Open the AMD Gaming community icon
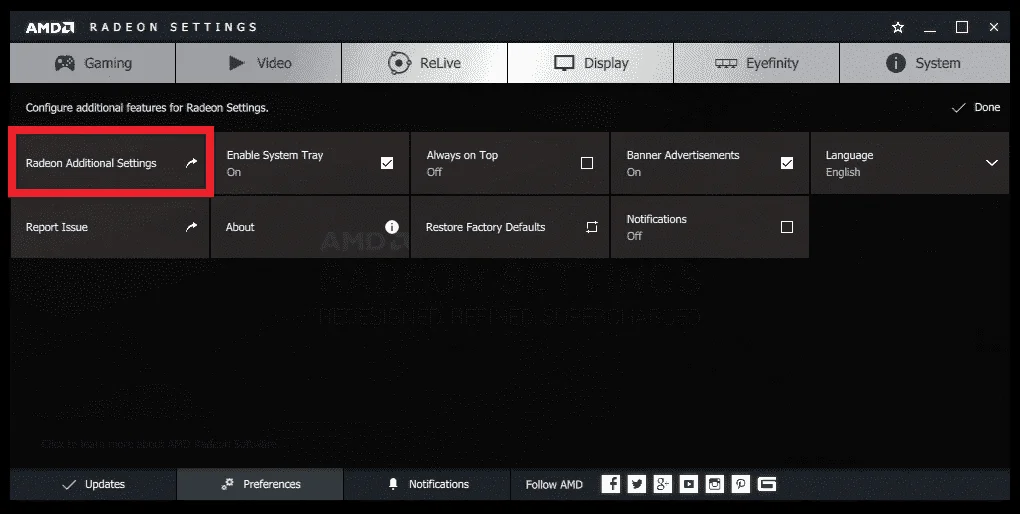Image resolution: width=1020 pixels, height=514 pixels. 767,483
